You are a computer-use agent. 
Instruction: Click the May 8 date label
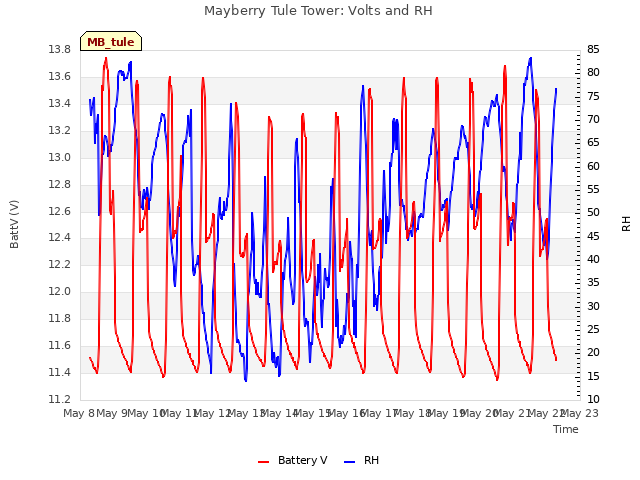[79, 413]
